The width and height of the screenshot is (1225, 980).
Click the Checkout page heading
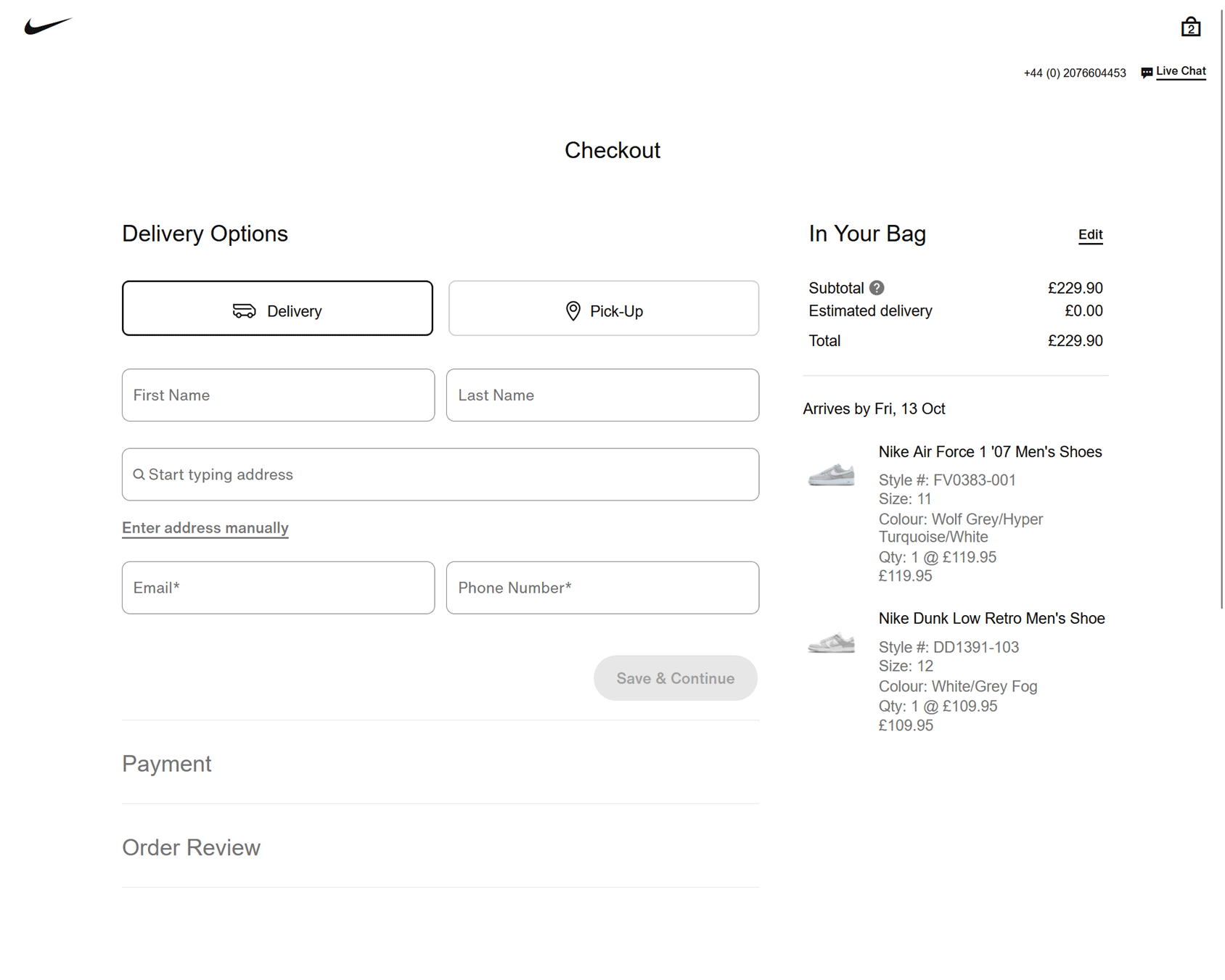coord(612,150)
